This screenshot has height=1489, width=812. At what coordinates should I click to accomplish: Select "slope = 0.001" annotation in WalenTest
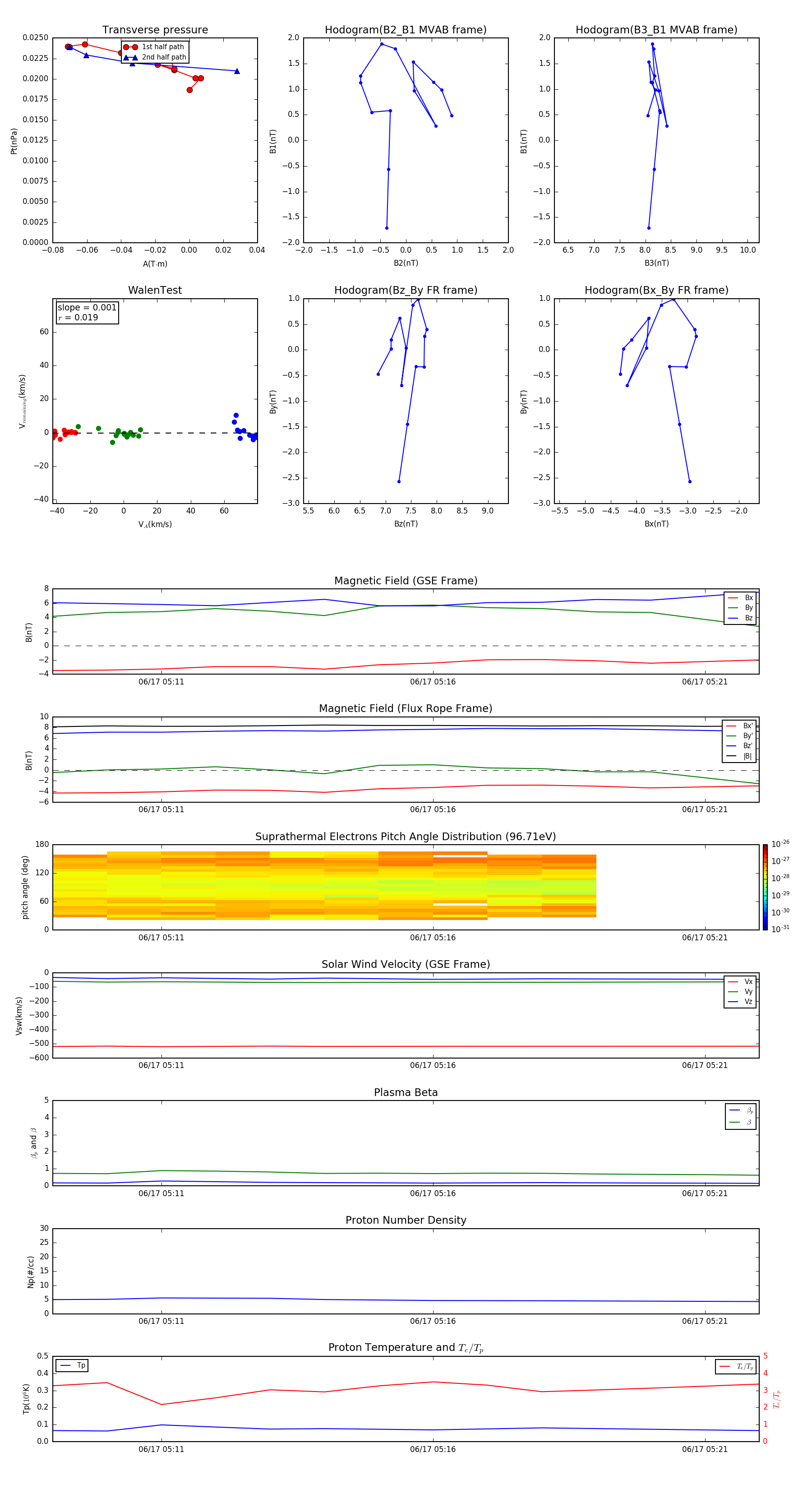(x=87, y=308)
